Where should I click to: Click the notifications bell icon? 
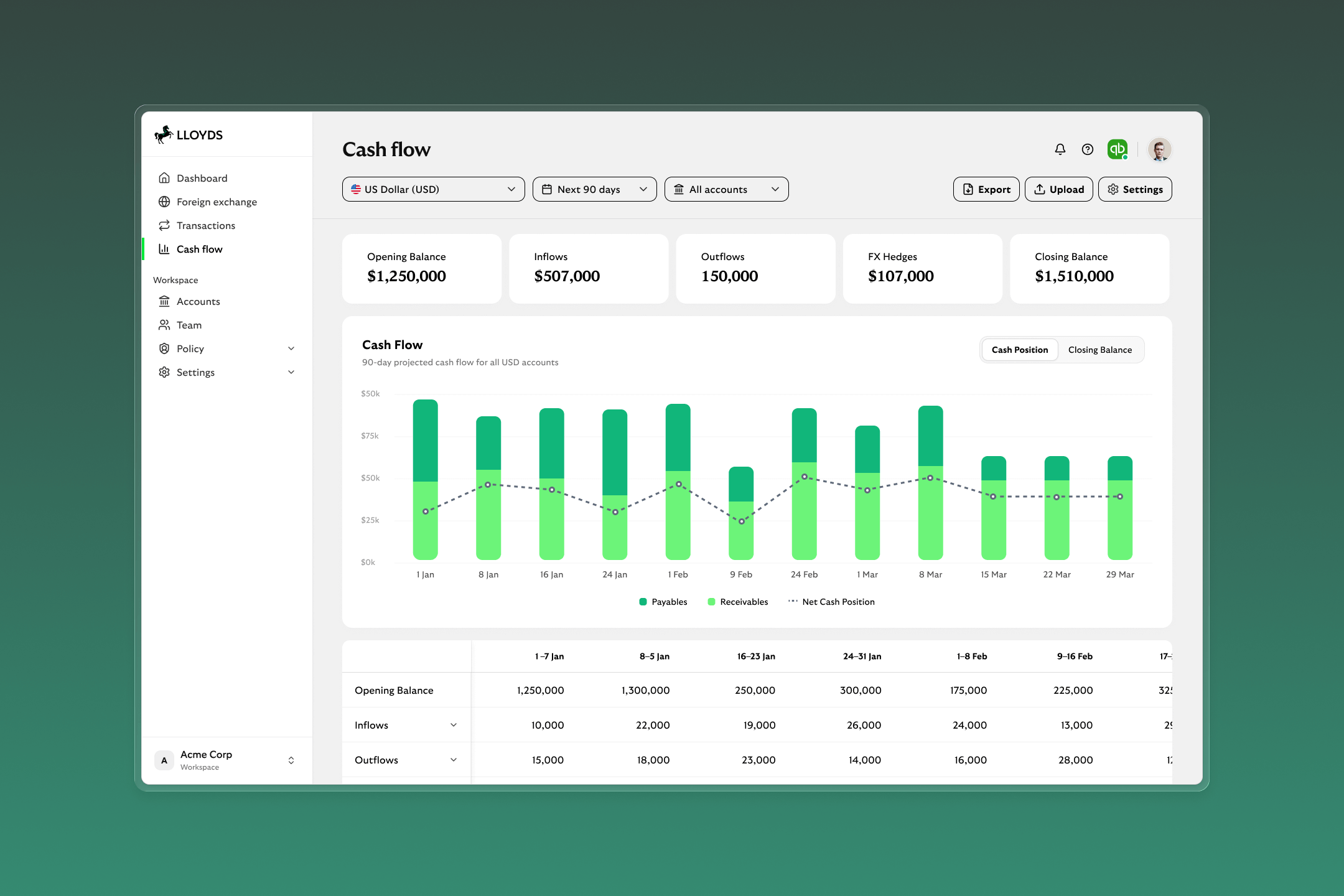pyautogui.click(x=1060, y=149)
